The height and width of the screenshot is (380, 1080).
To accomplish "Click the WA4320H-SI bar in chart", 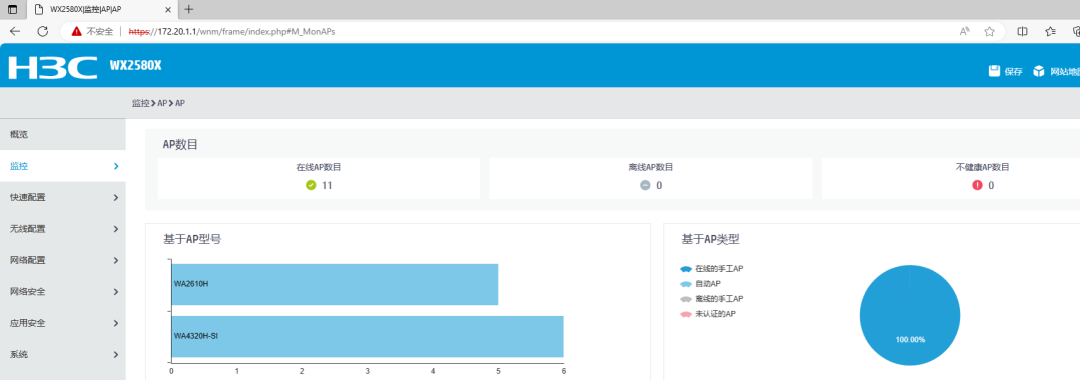I will [367, 336].
